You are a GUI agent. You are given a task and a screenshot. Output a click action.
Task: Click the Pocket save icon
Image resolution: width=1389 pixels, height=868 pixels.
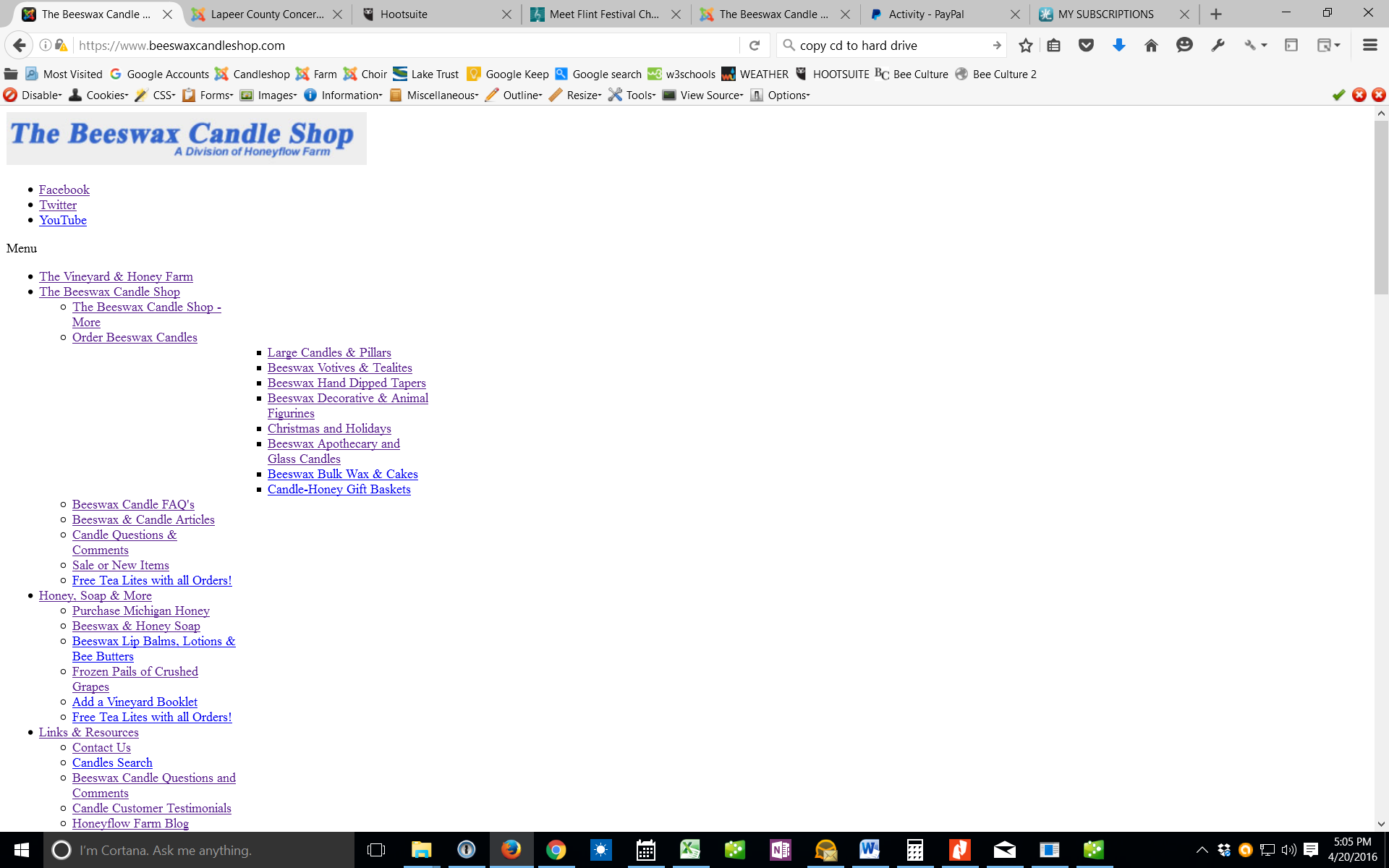pos(1086,46)
